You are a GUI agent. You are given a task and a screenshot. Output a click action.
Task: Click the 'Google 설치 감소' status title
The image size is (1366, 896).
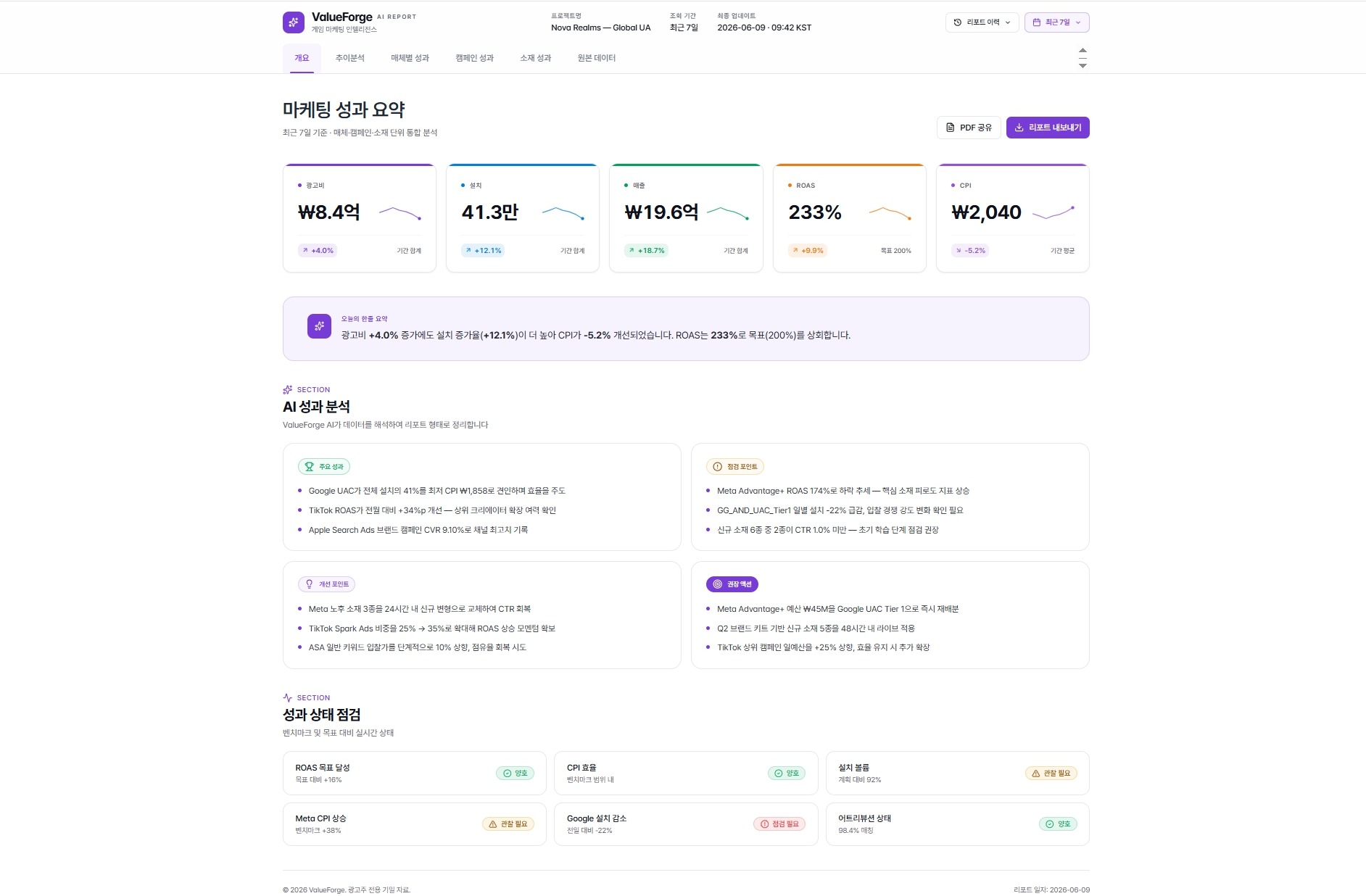point(597,818)
